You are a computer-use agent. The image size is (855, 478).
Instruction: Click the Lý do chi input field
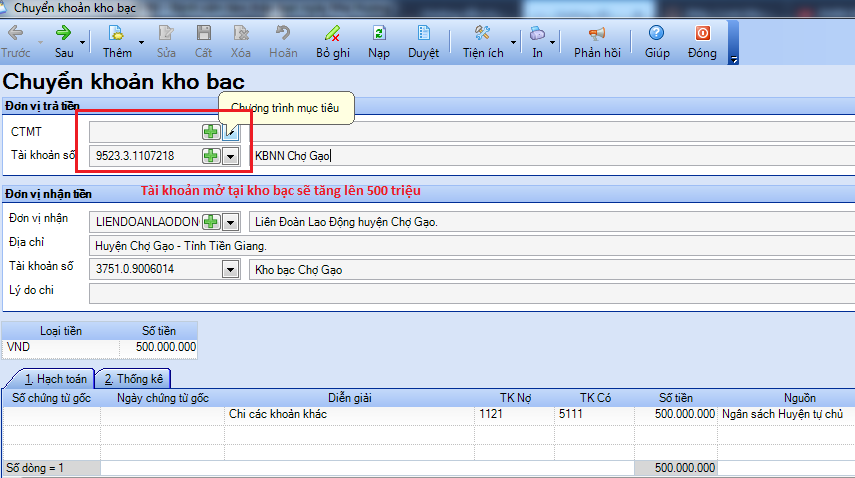(472, 294)
